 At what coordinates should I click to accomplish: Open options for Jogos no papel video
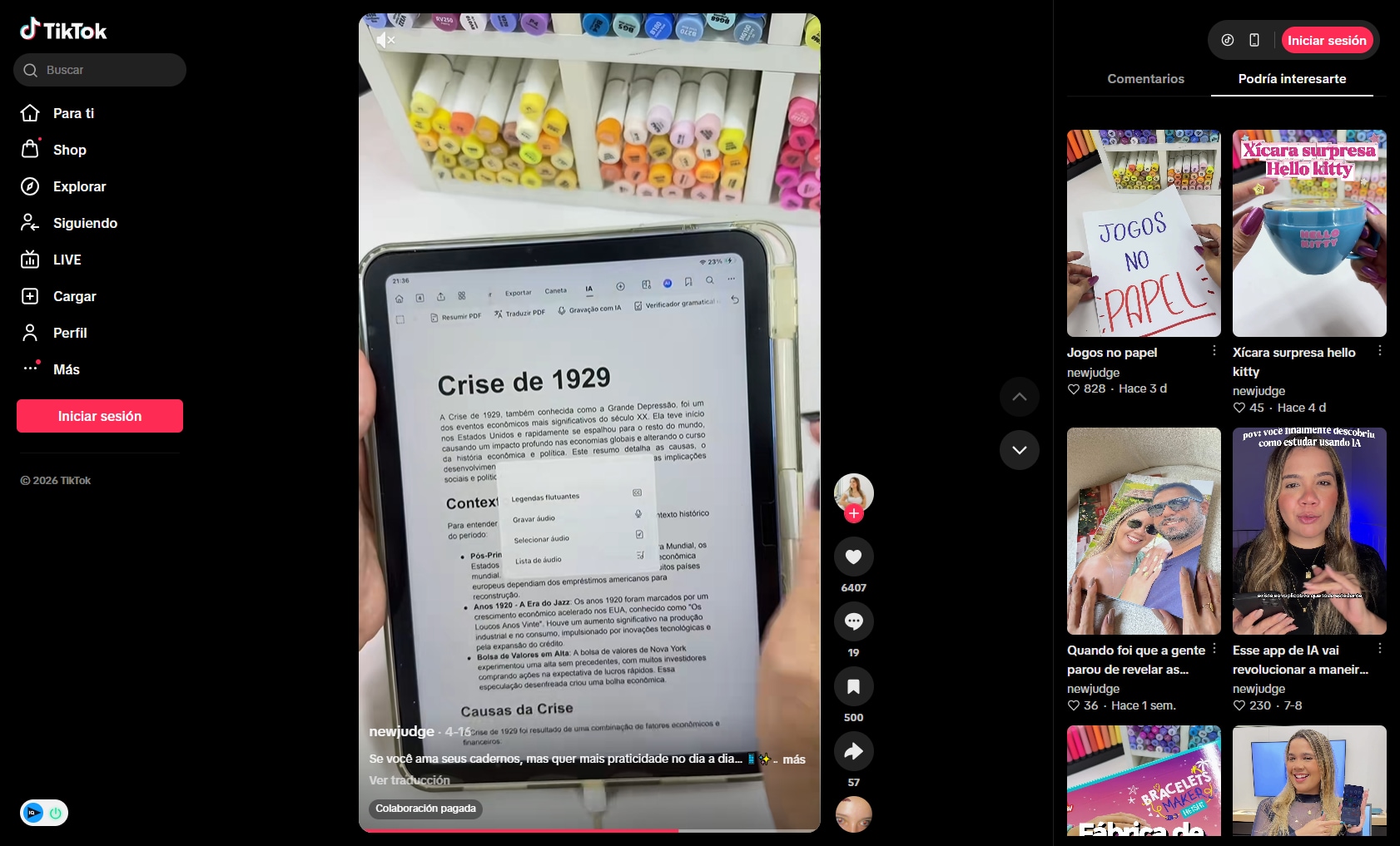[1214, 351]
